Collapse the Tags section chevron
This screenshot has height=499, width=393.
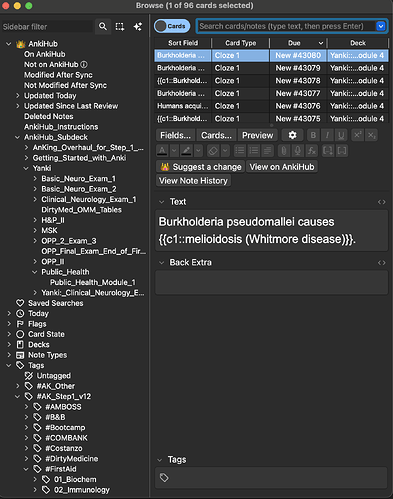(160, 460)
